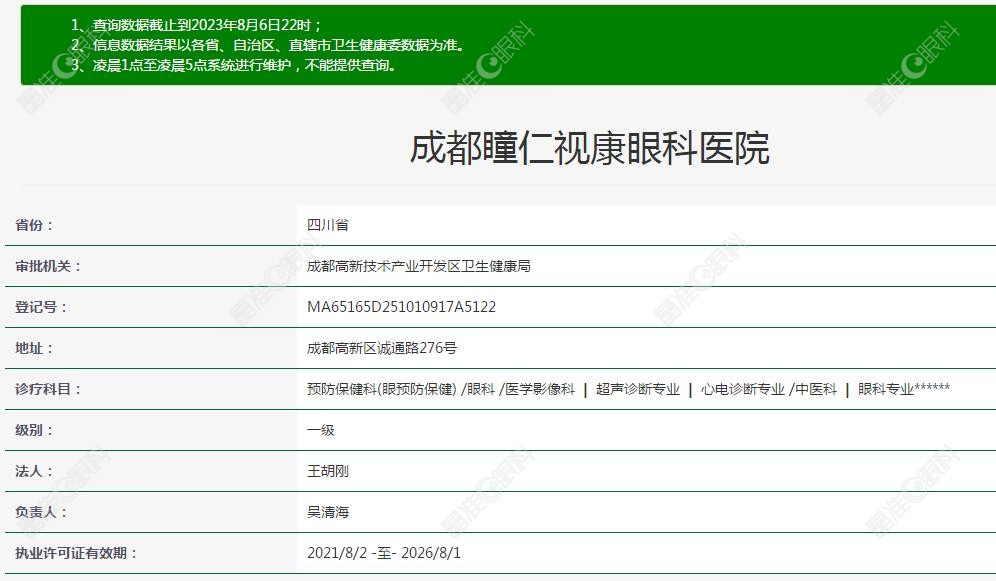The image size is (996, 581).
Task: Click the 地址 label
Action: point(34,348)
